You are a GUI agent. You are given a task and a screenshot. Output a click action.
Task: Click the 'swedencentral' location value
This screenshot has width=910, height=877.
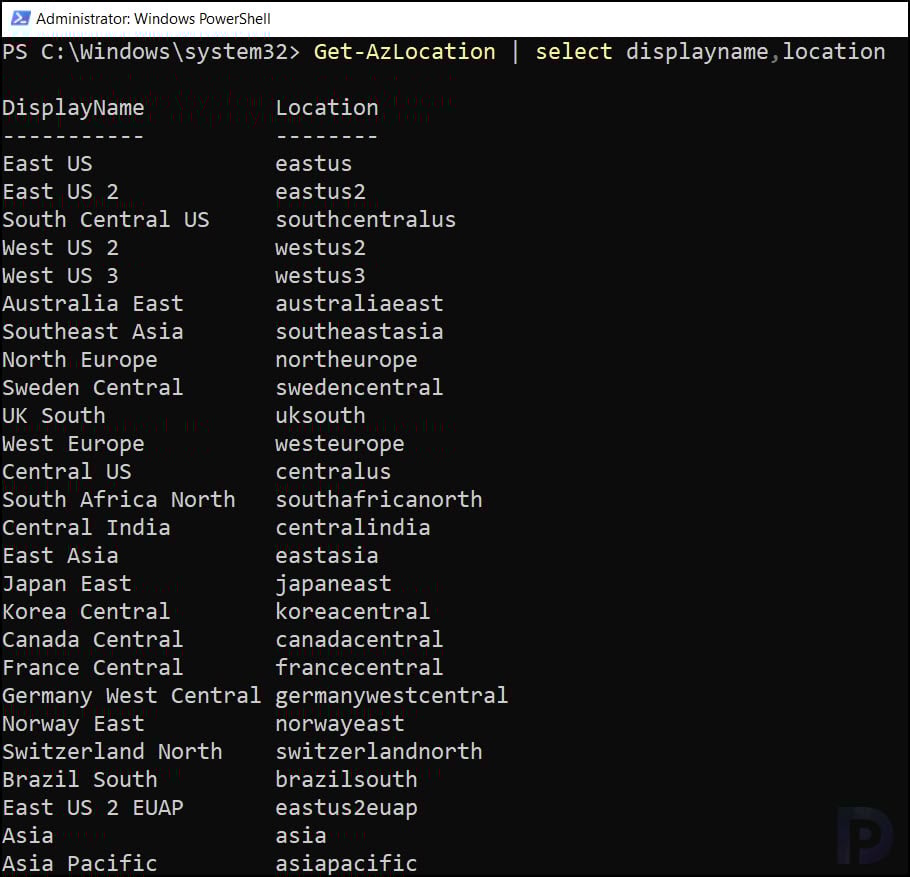click(x=359, y=388)
